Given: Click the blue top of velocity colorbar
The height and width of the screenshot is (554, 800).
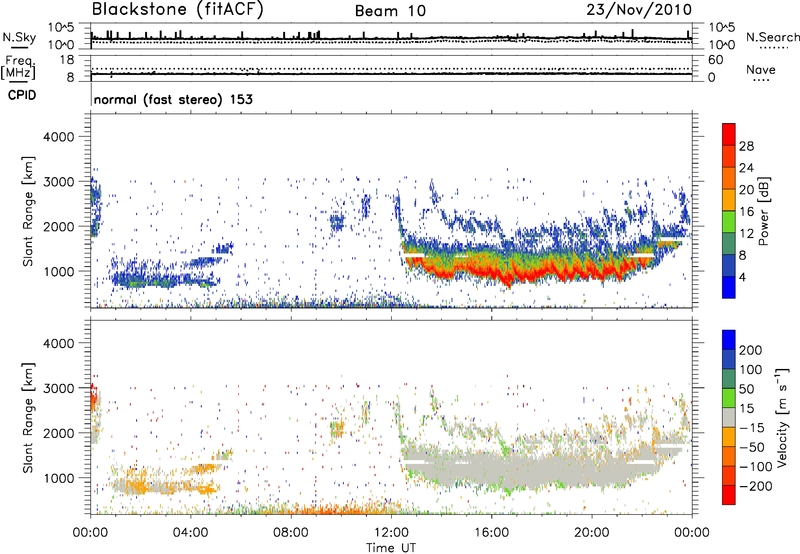Looking at the screenshot, I should [x=729, y=340].
